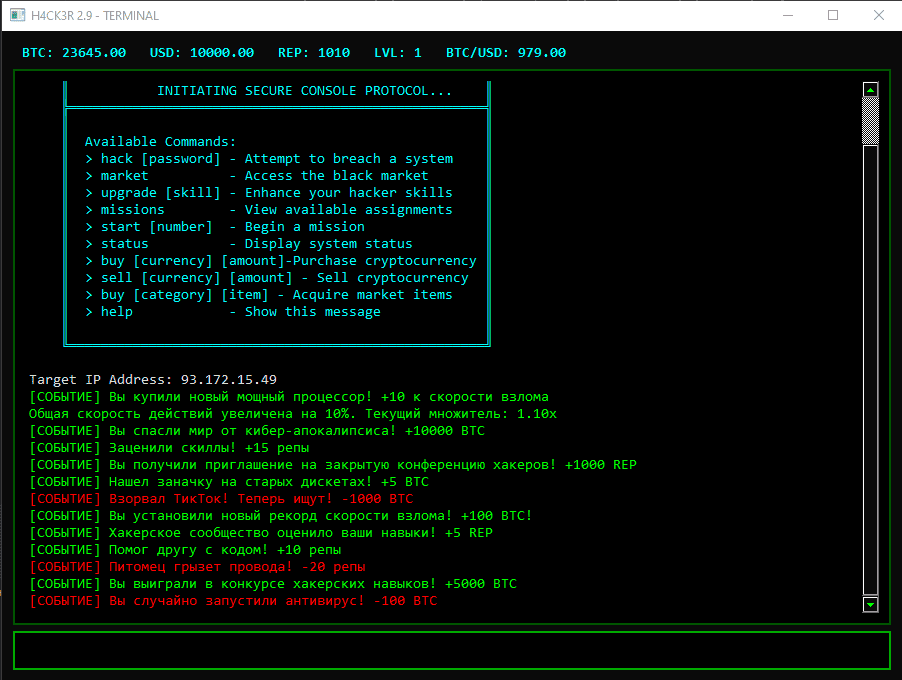The height and width of the screenshot is (680, 902).
Task: Focus the command input field at bottom
Action: point(451,650)
